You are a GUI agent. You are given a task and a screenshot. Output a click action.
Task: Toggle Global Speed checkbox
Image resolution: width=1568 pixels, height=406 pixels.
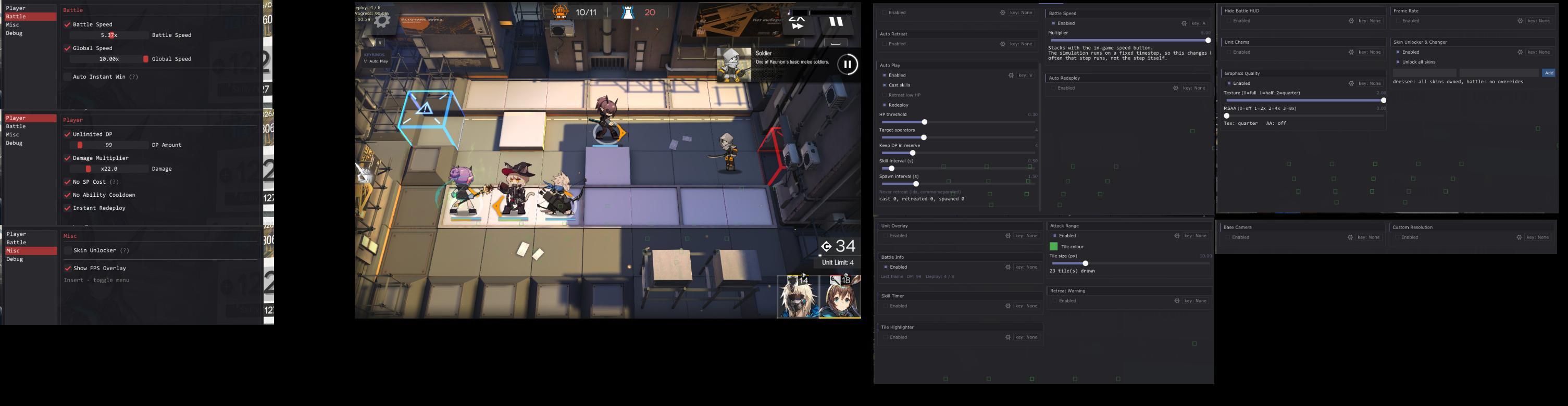68,48
